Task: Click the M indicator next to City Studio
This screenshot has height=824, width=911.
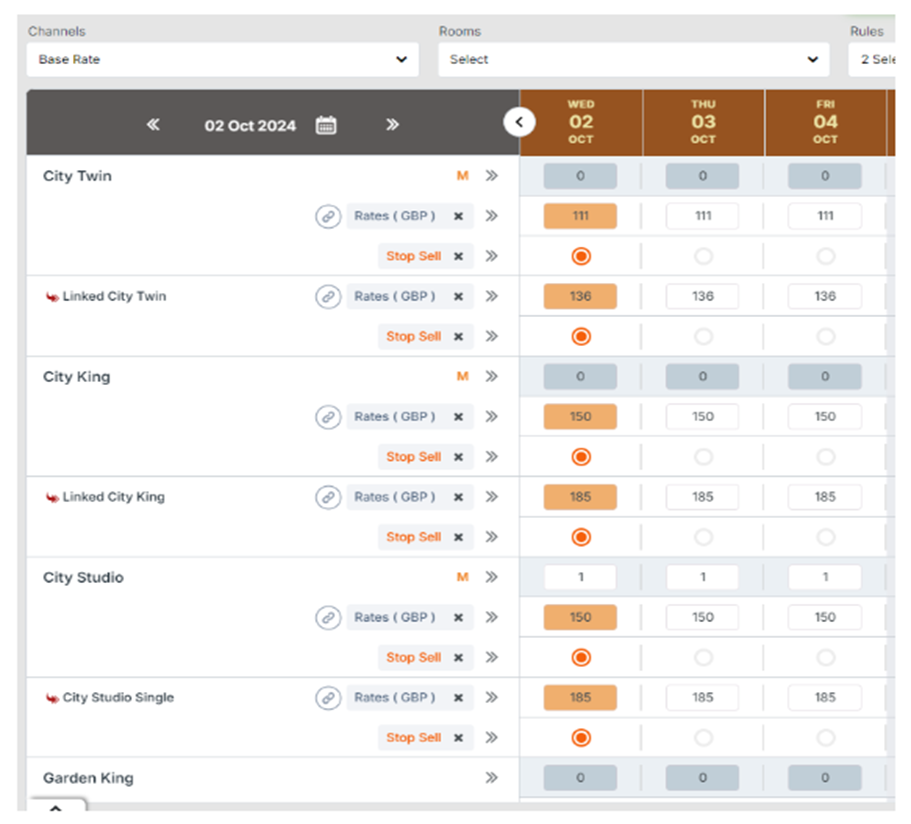Action: click(462, 577)
